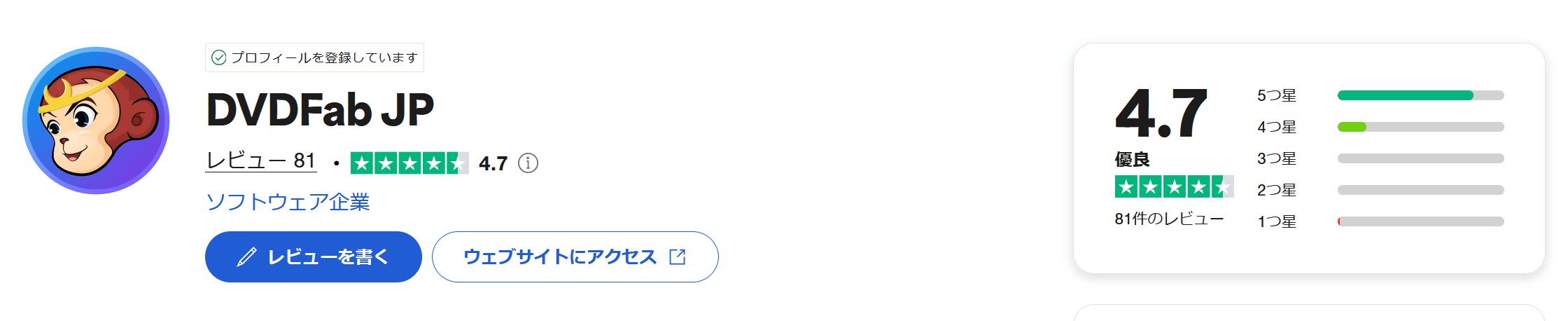Click the レビューを書く button
1568x321 pixels.
point(314,257)
